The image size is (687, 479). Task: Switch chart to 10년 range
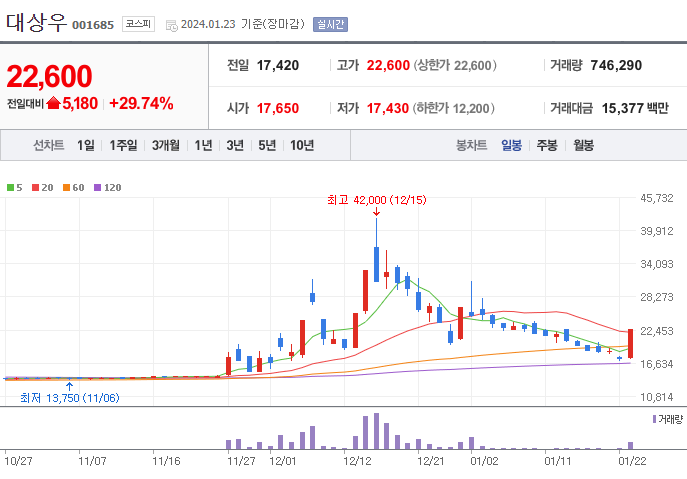[302, 145]
